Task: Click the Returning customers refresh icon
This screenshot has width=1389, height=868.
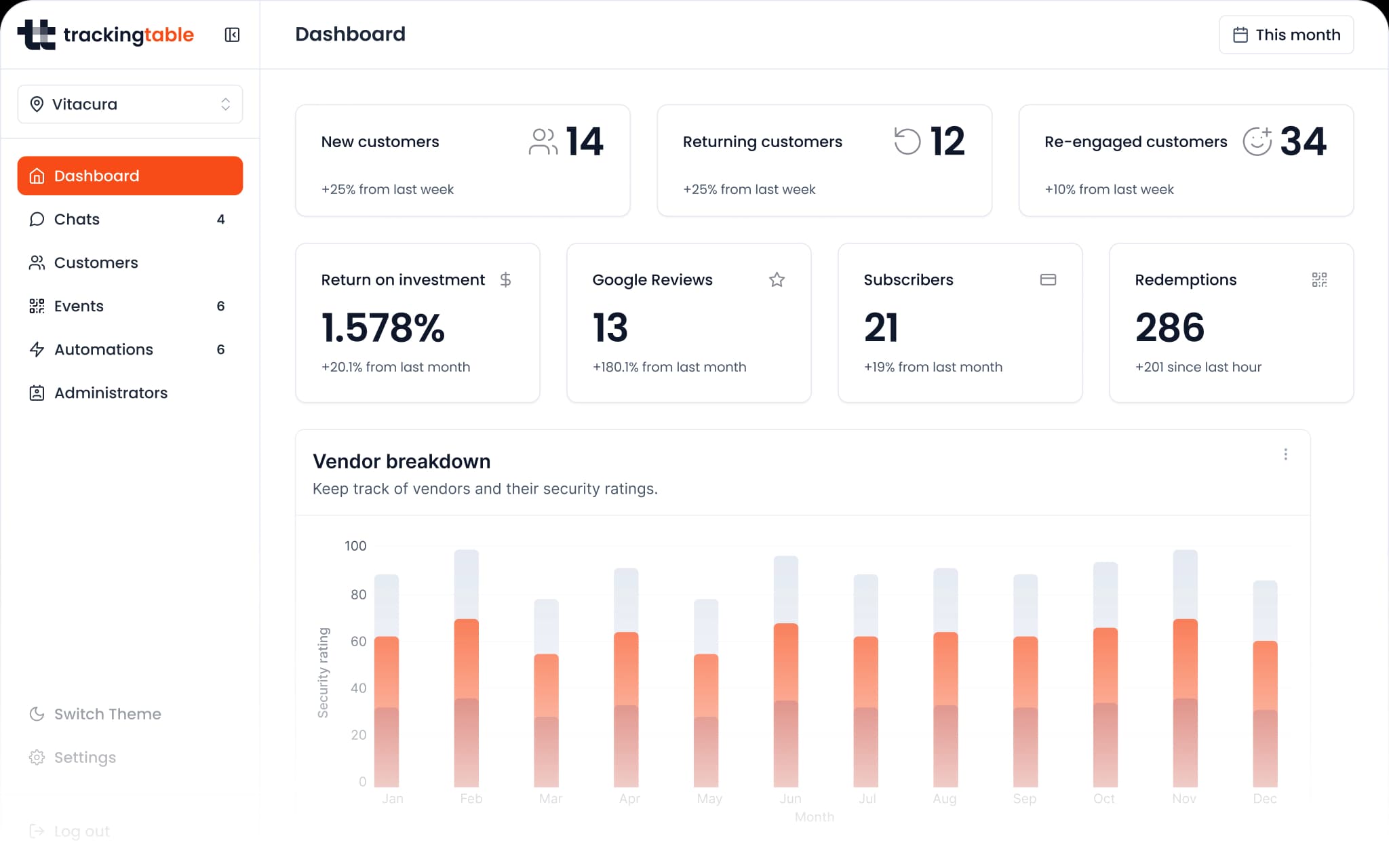Action: point(907,142)
